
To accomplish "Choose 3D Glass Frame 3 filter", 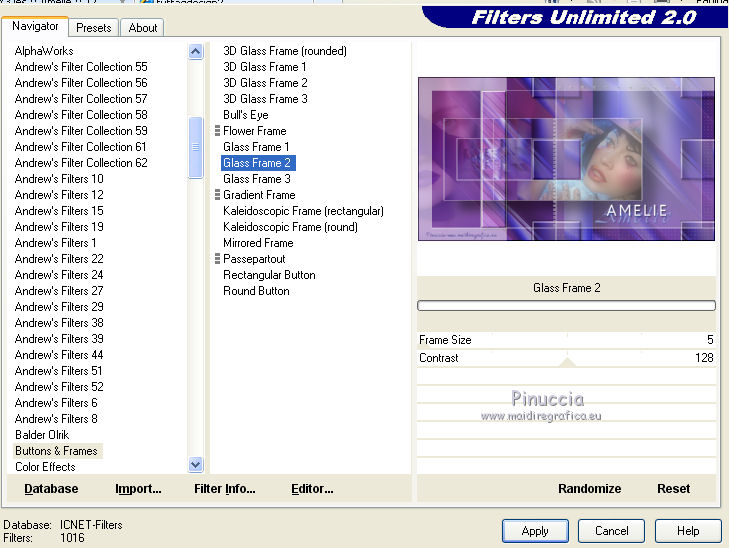I will tap(265, 99).
